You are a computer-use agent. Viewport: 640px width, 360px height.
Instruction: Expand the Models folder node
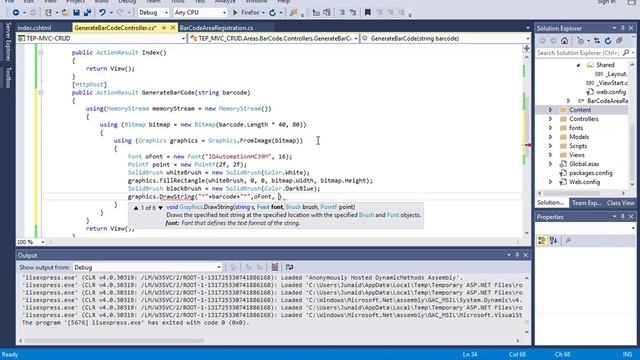(550, 137)
